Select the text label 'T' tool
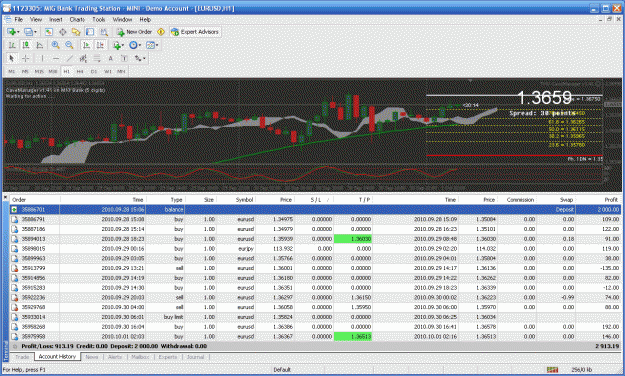 coord(124,58)
